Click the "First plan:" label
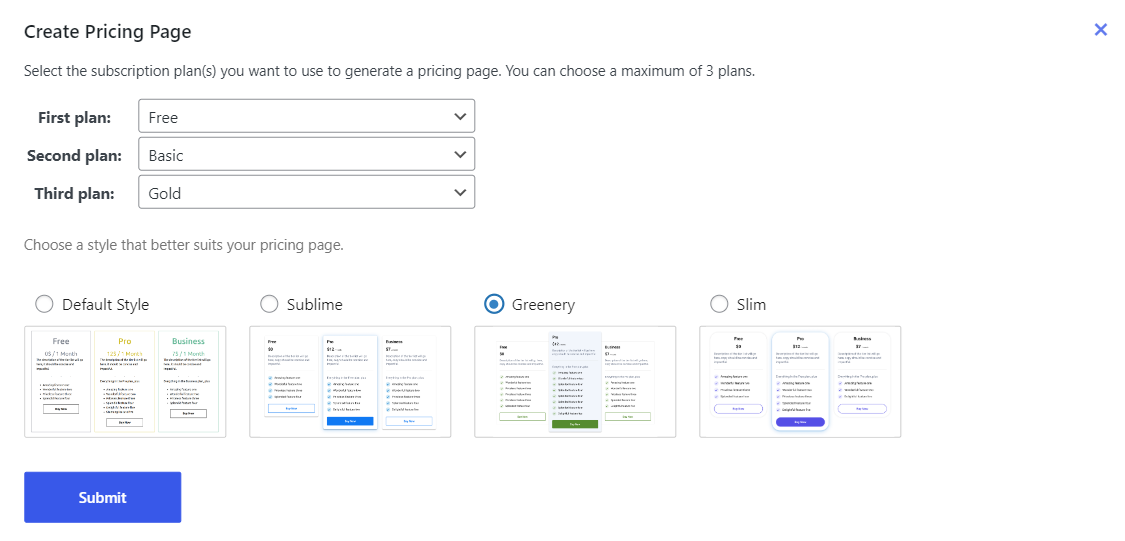Screen dimensions: 1125x541 point(75,118)
